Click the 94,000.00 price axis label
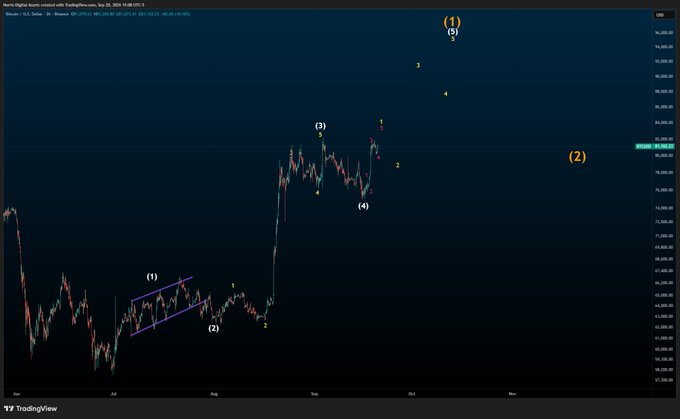Image resolution: width=680 pixels, height=419 pixels. click(x=664, y=47)
